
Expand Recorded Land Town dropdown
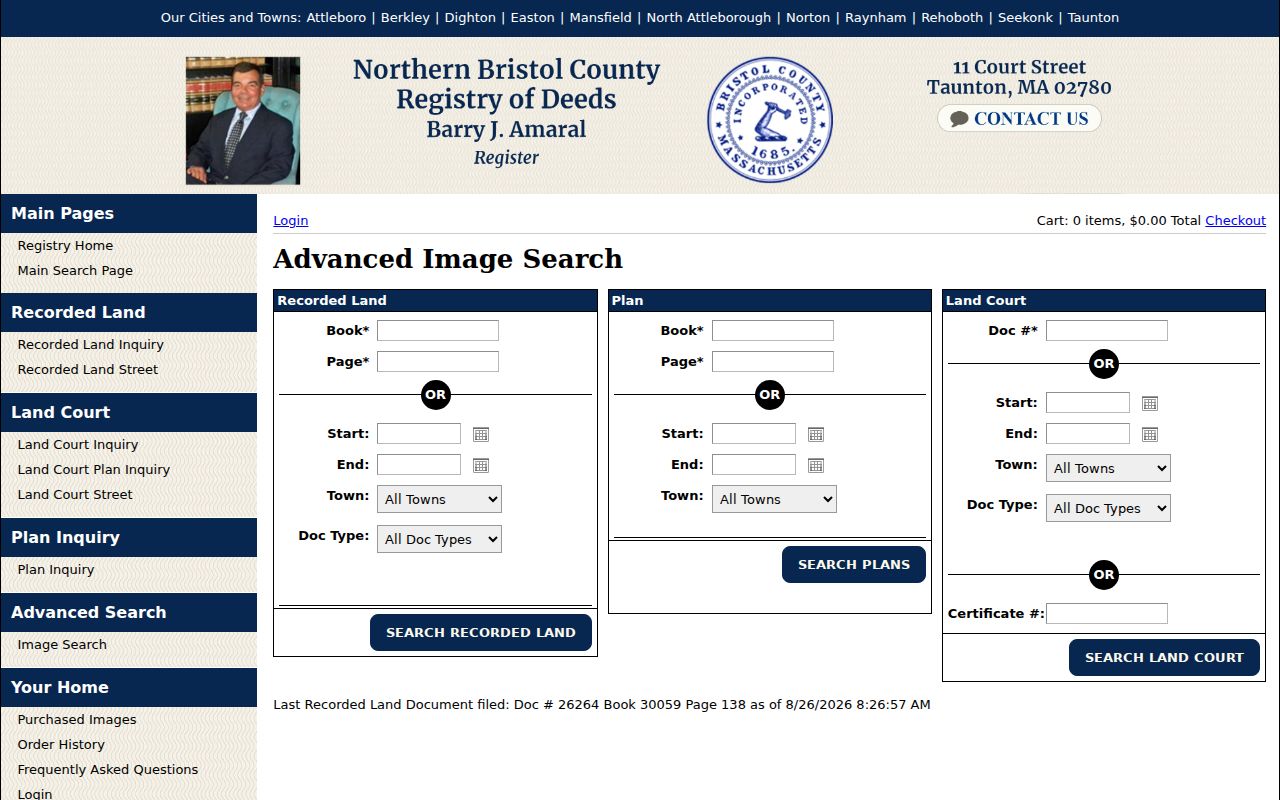click(x=439, y=499)
